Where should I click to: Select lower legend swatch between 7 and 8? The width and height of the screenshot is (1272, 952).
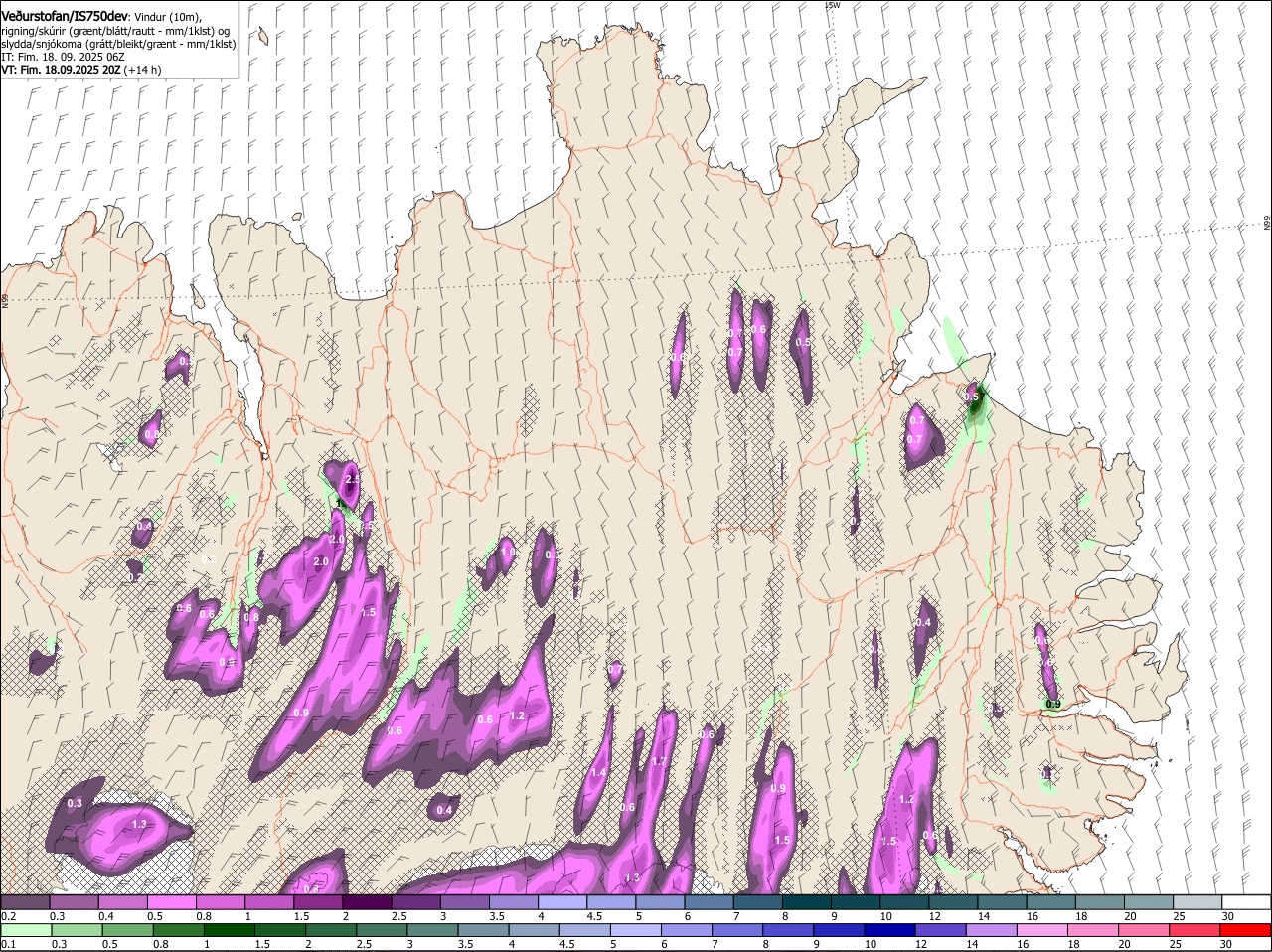click(736, 930)
